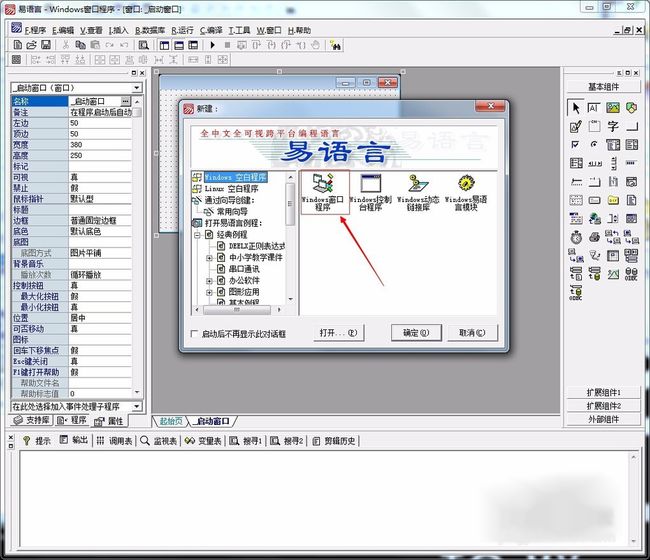Click the 边框 value 普通固定边框
The height and width of the screenshot is (560, 650).
(x=100, y=221)
